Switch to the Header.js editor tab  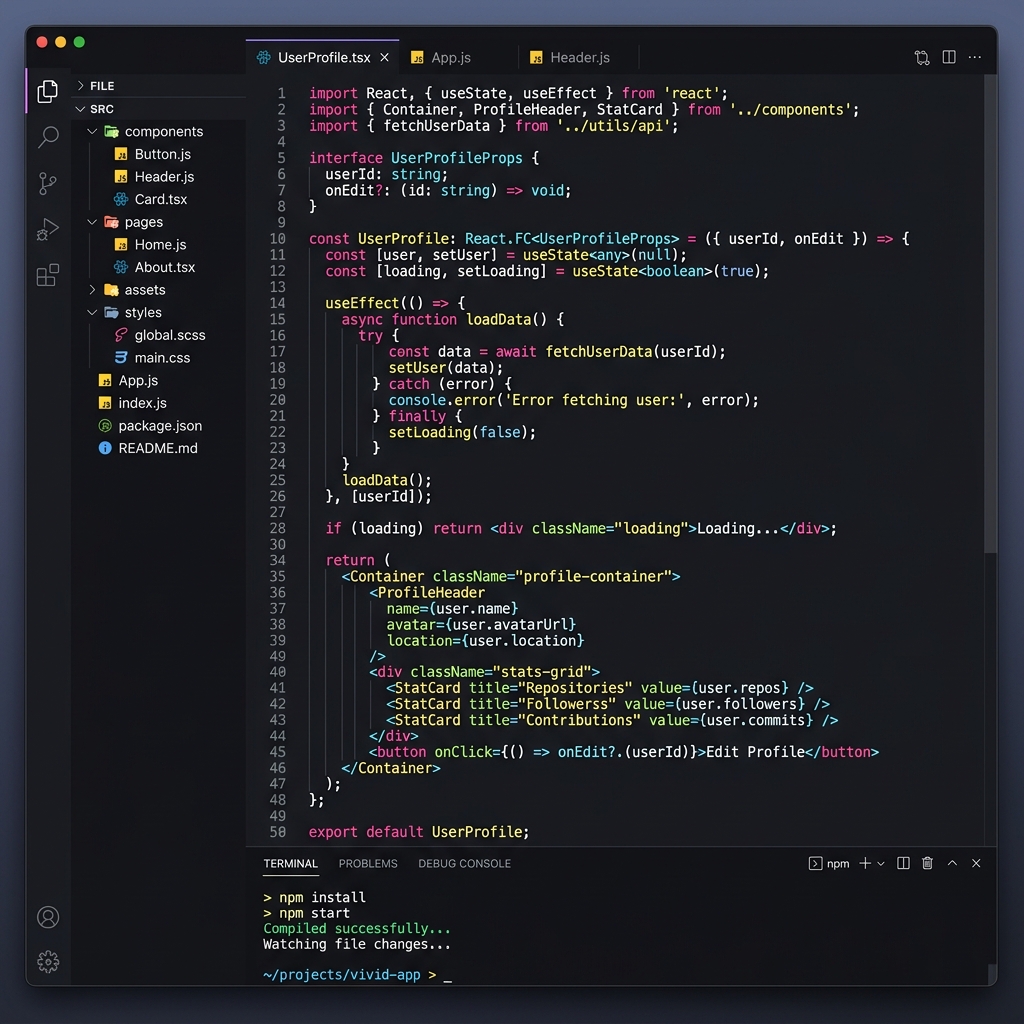click(x=579, y=57)
